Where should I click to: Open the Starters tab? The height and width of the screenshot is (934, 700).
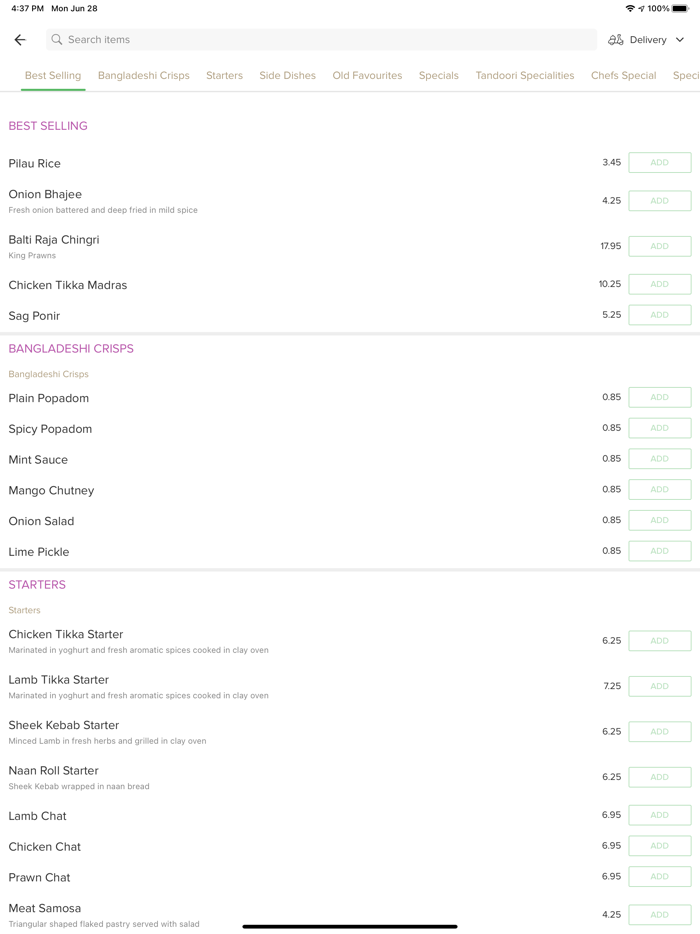tap(224, 75)
